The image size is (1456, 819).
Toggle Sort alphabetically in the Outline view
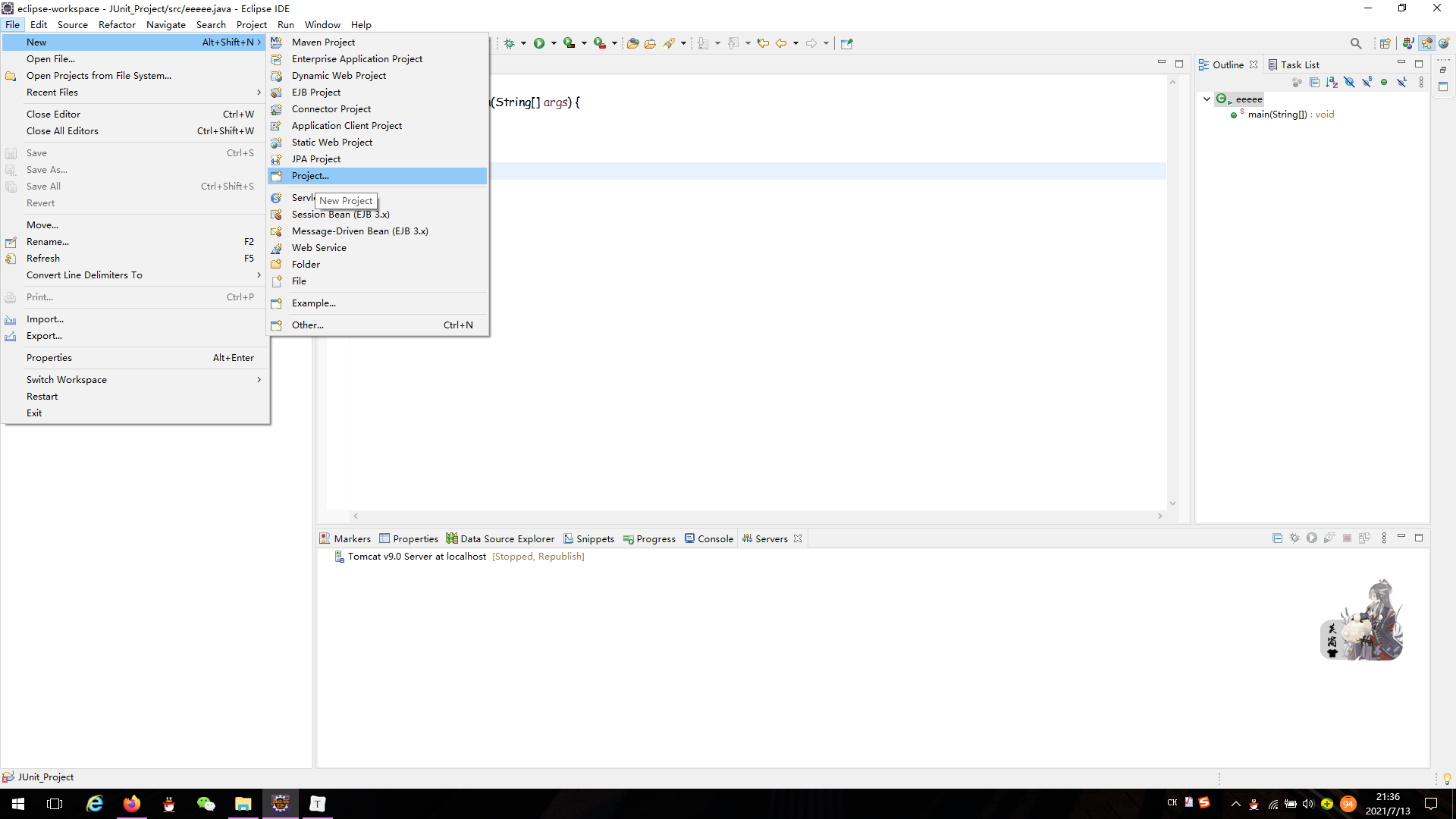pyautogui.click(x=1332, y=82)
